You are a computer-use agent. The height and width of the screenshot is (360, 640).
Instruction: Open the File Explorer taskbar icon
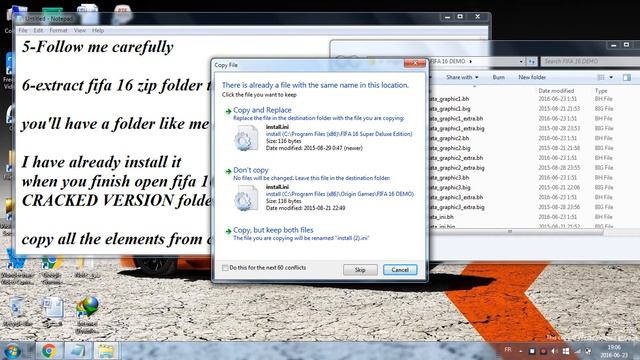[106, 351]
